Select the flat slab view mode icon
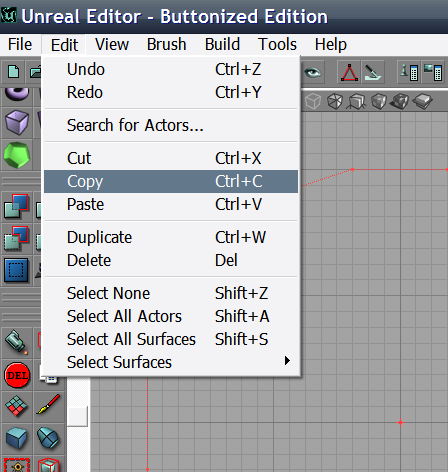Viewport: 448px width, 472px height. pos(422,101)
